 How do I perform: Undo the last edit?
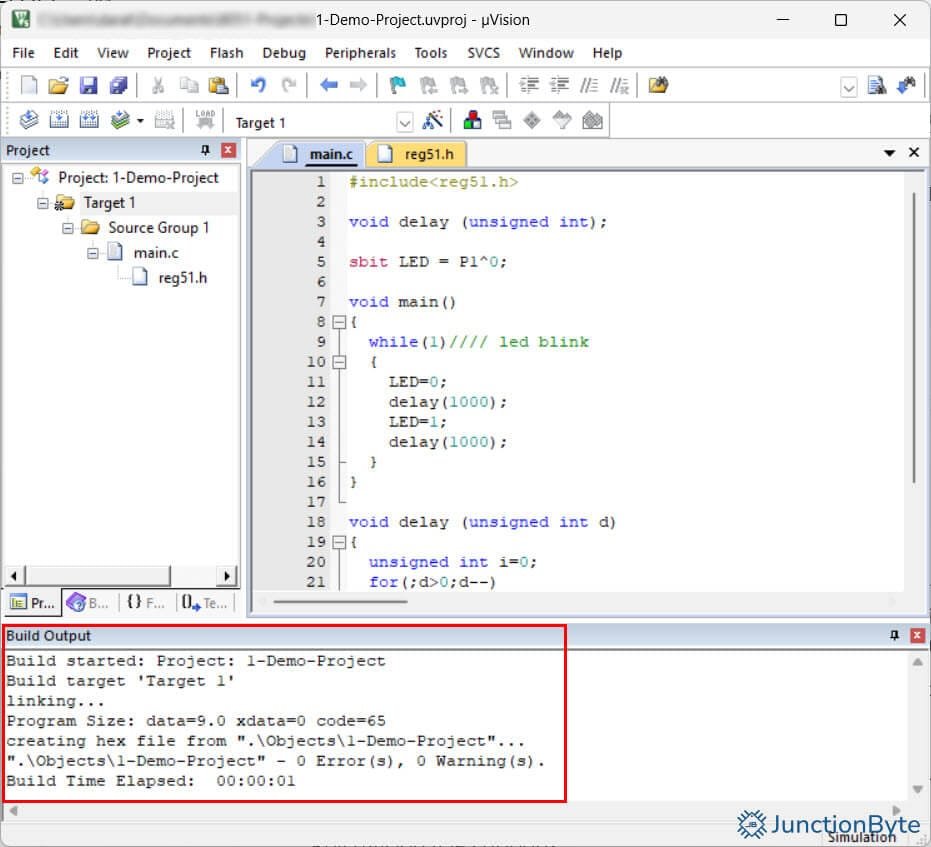click(258, 83)
